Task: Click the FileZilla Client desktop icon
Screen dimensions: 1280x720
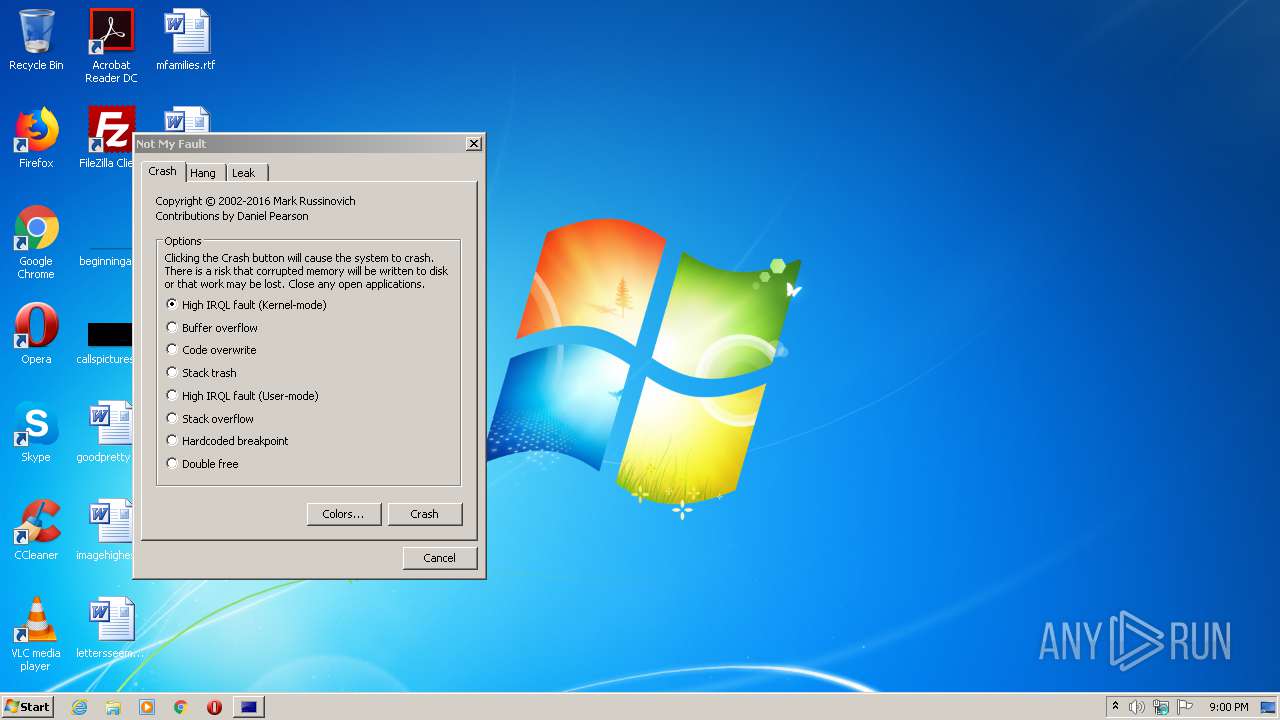Action: [108, 138]
